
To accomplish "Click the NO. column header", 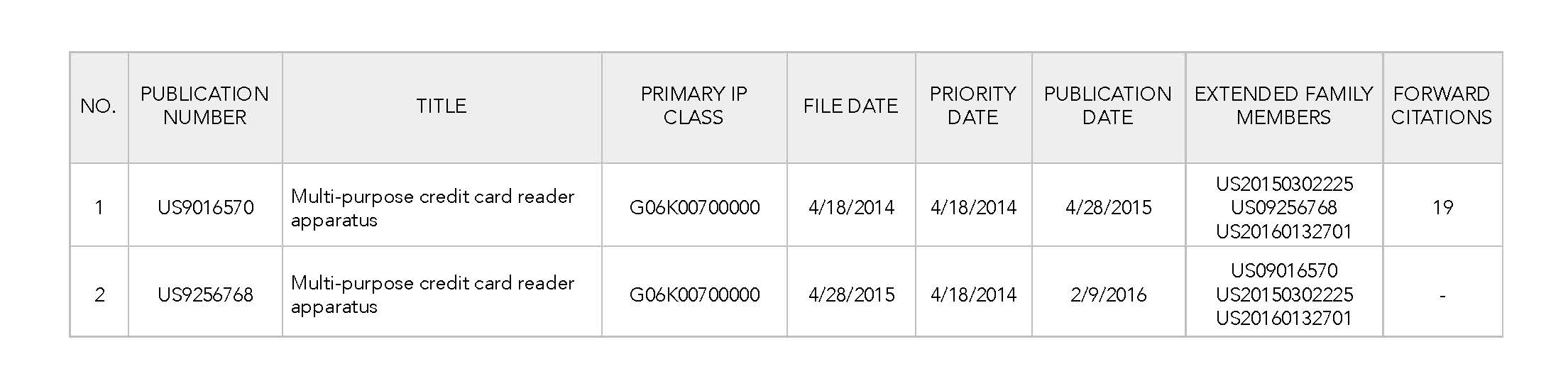I will 98,106.
